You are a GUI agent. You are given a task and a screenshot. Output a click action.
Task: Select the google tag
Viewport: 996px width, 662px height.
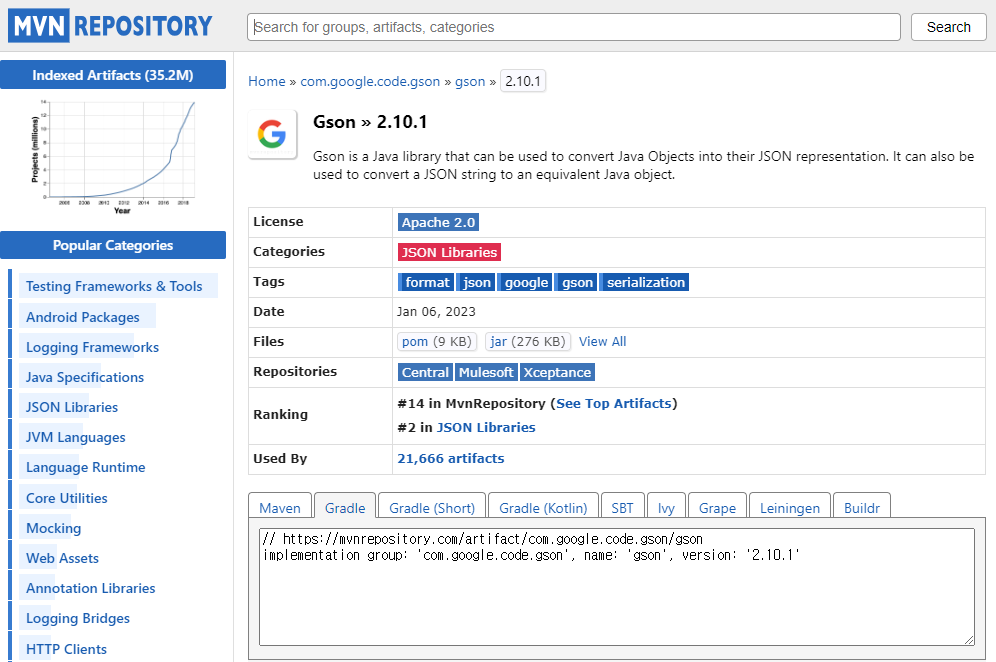click(x=525, y=282)
